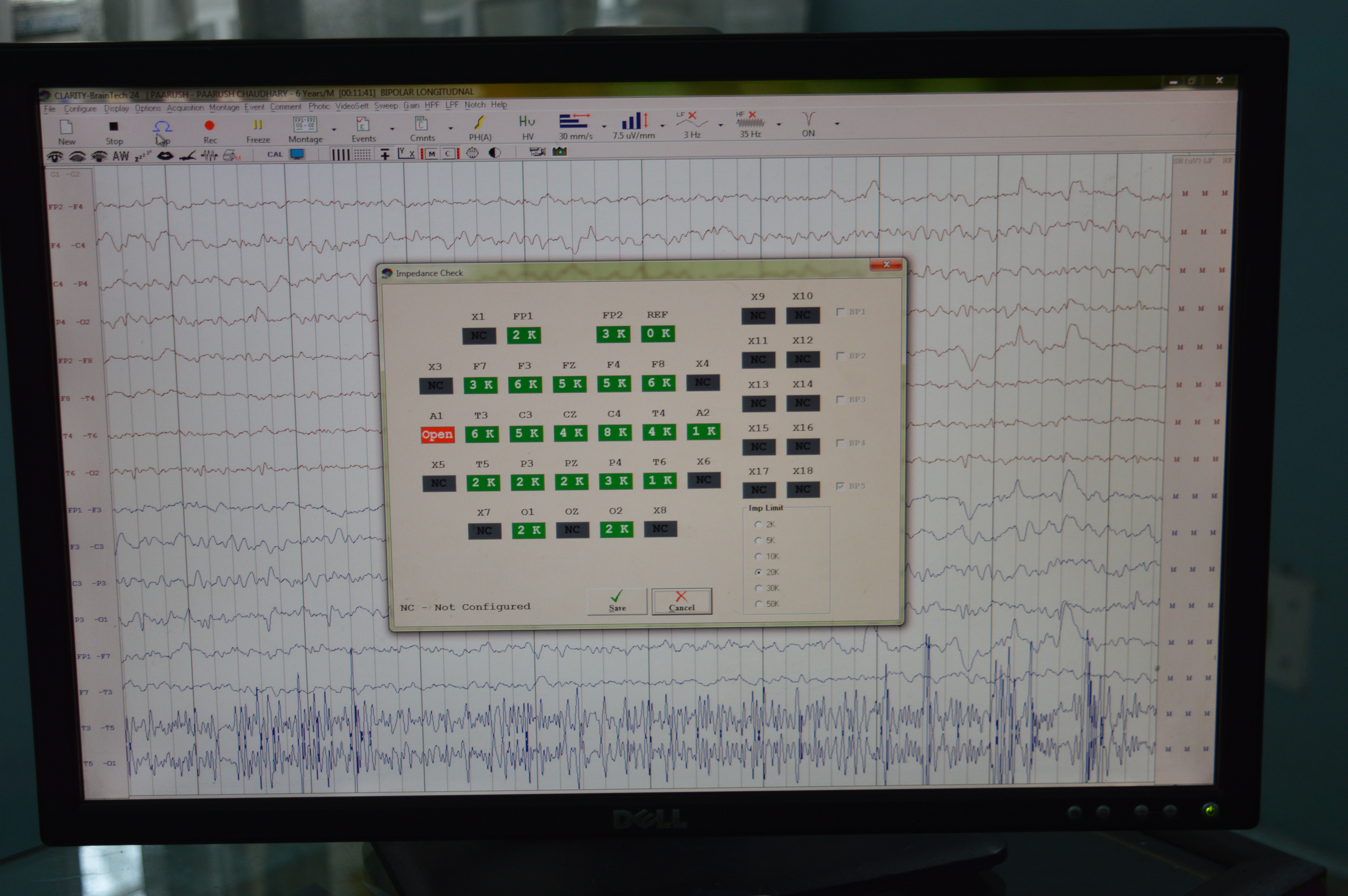Enable the BP1 checkbox
1348x896 pixels.
[840, 312]
